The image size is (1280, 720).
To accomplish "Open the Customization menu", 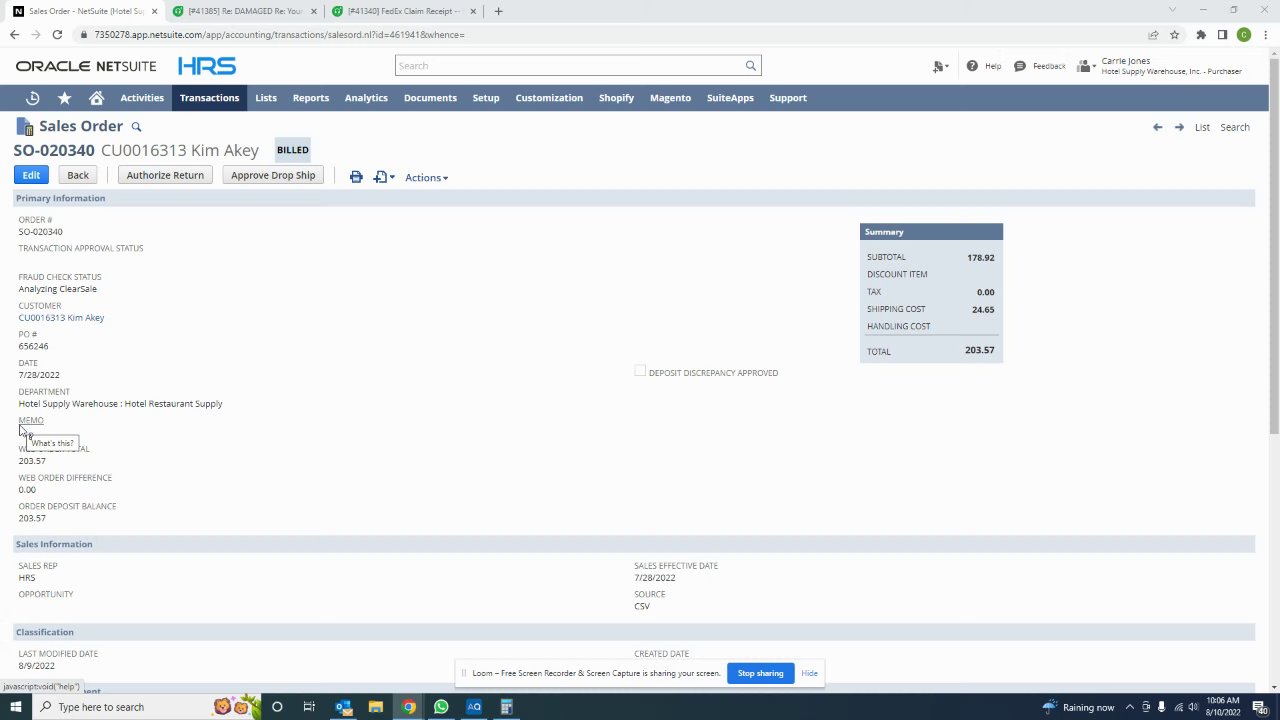I will pos(549,98).
